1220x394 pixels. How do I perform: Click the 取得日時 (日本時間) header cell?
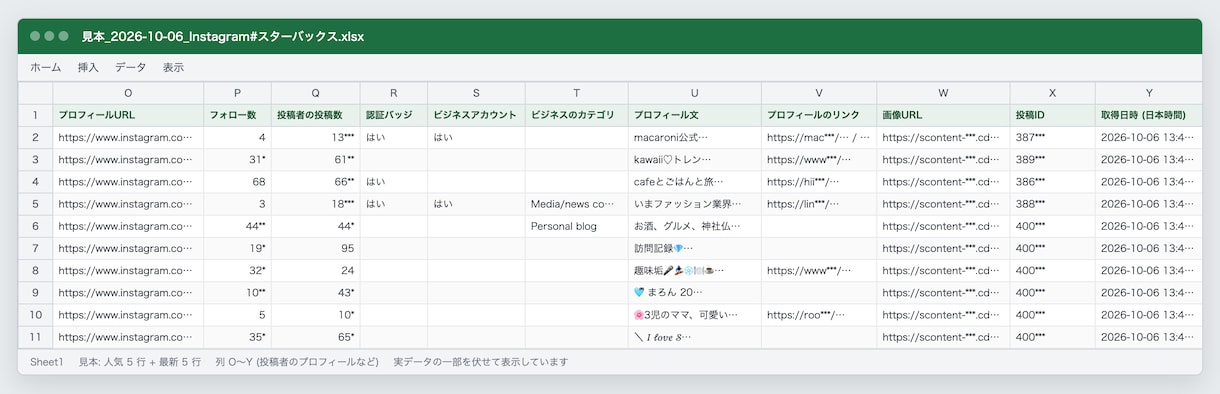click(x=1148, y=115)
